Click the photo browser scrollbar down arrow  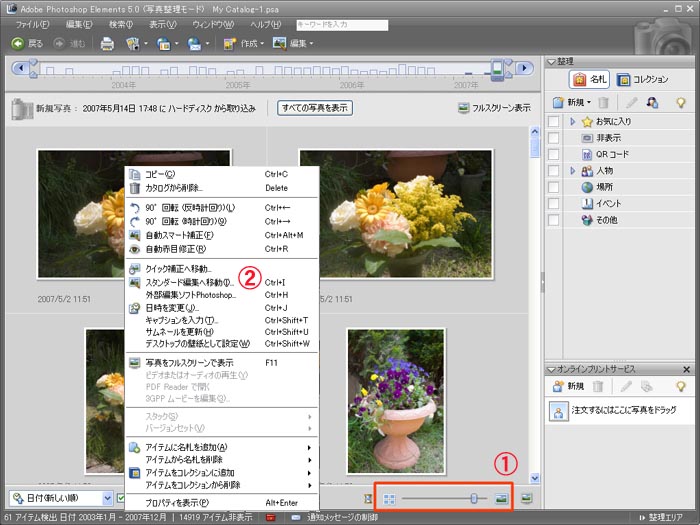click(535, 478)
